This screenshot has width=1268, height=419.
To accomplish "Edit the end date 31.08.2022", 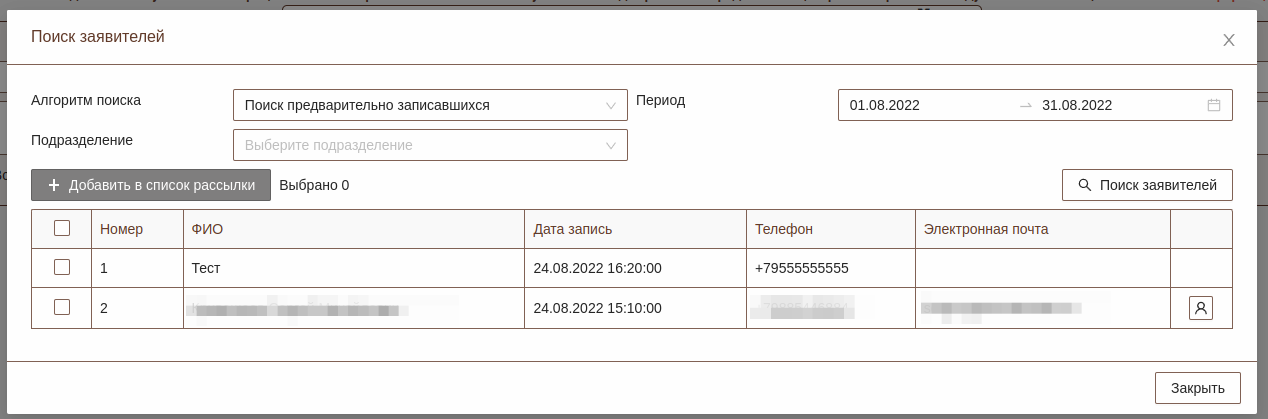I will [1077, 105].
